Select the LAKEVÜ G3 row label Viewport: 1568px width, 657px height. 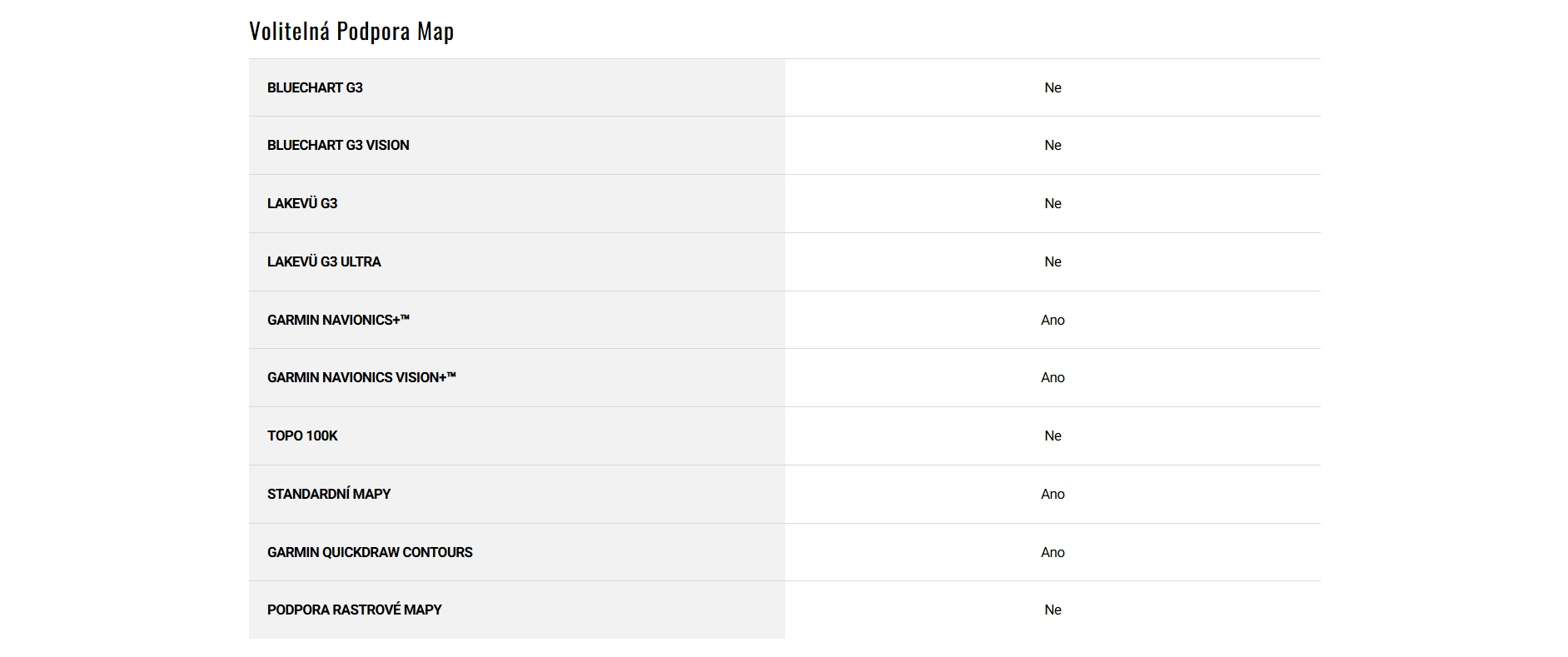click(302, 203)
